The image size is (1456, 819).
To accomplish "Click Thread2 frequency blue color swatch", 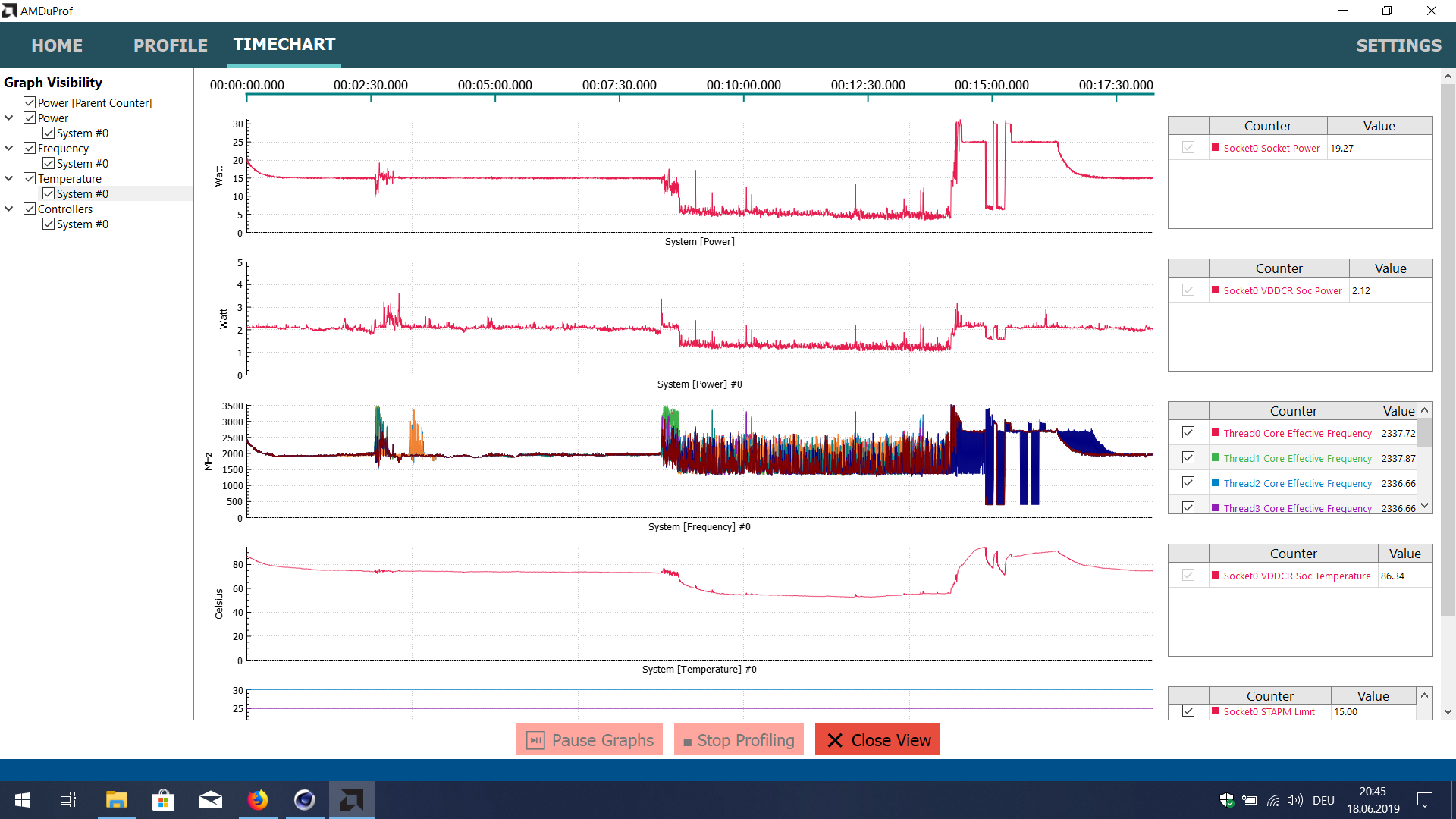I will (x=1216, y=483).
